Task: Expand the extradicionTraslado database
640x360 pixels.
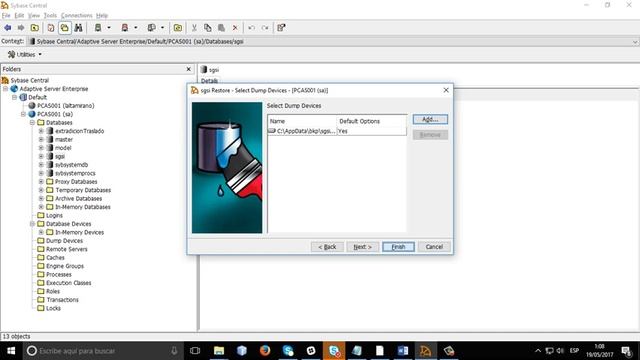Action: (41, 131)
